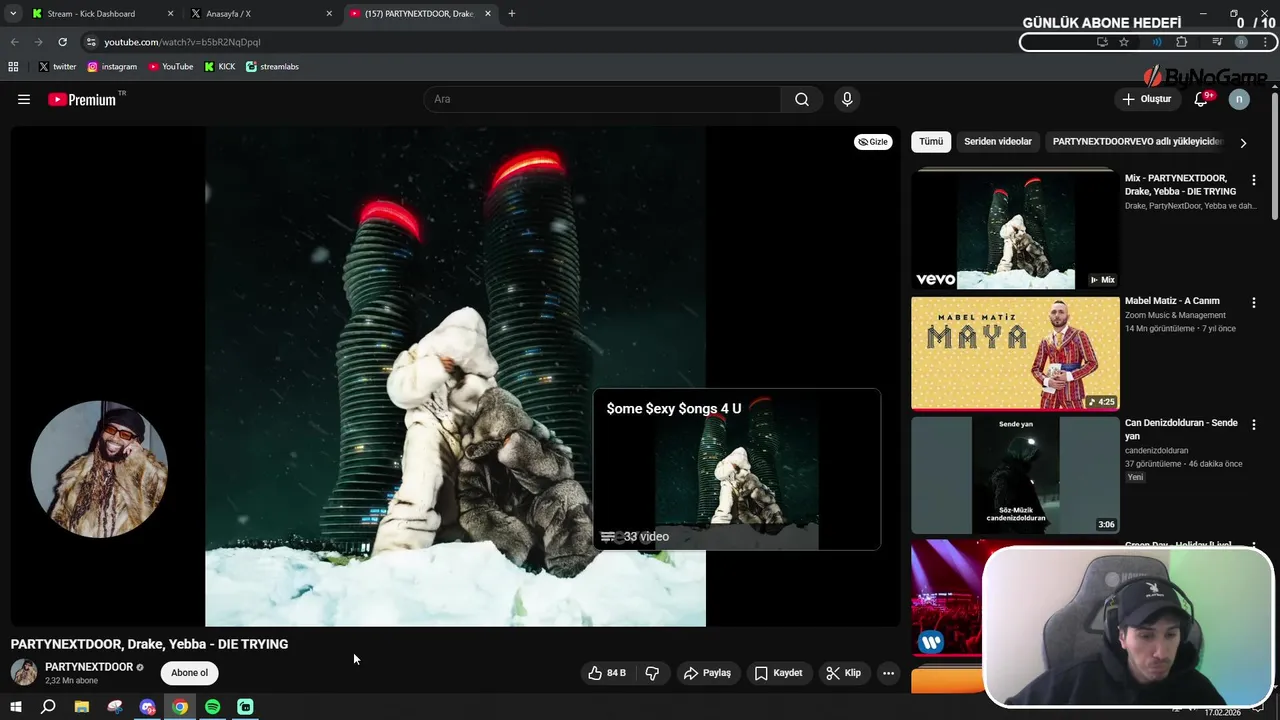Hide the end screen with Gizle
This screenshot has width=1280, height=720.
point(874,142)
